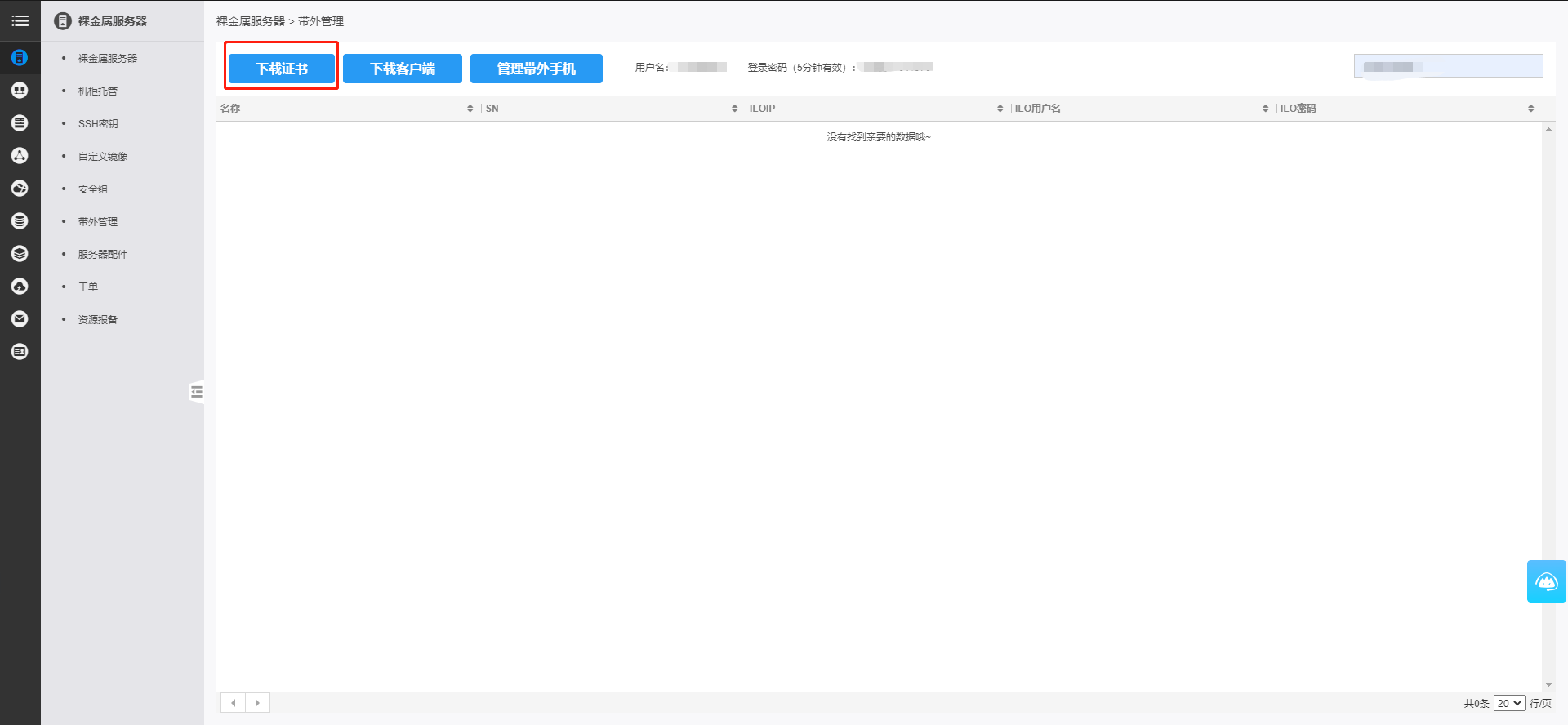Click the stacked layers sidebar icon
The height and width of the screenshot is (725, 1568).
pyautogui.click(x=20, y=254)
